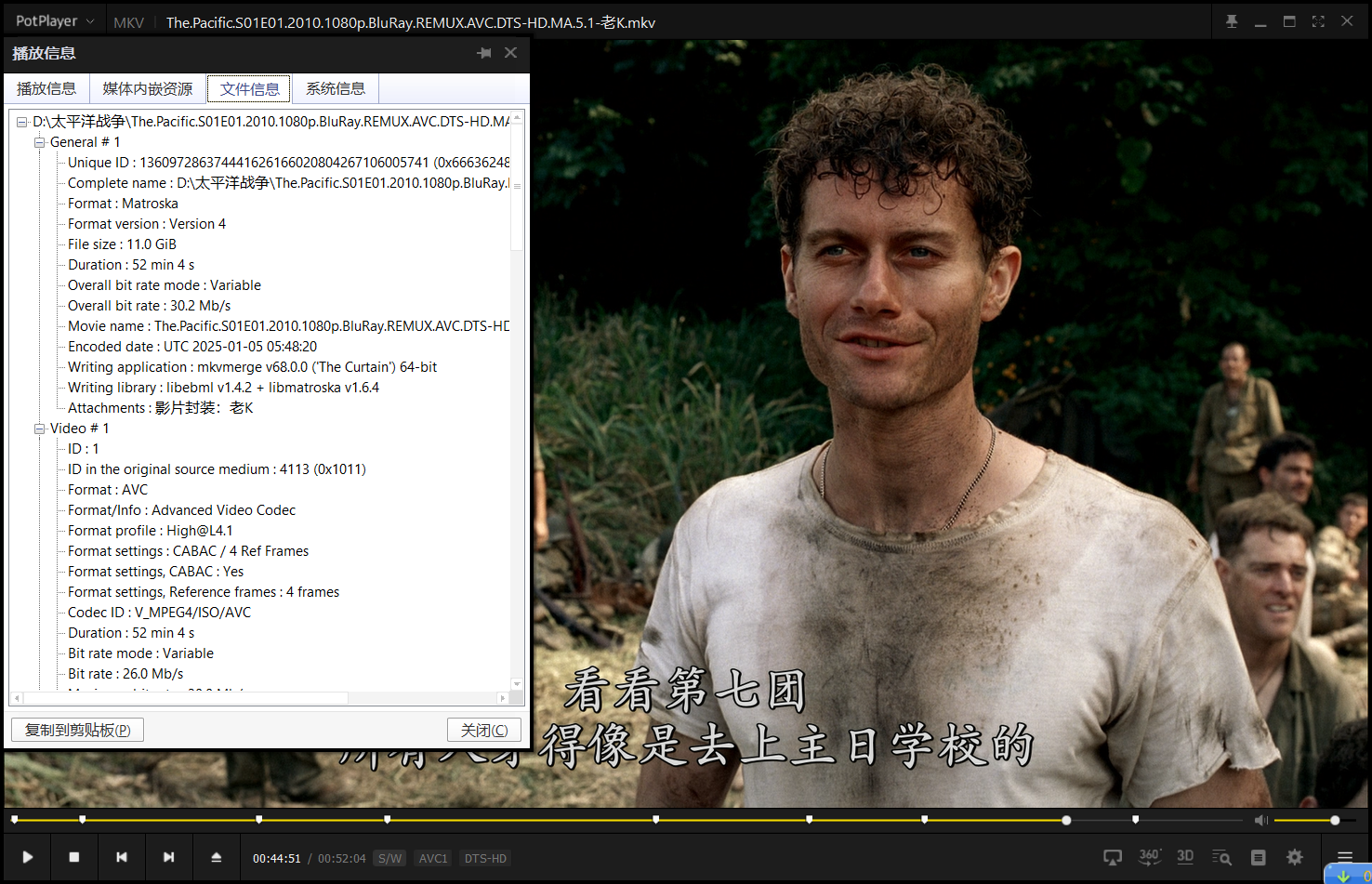Toggle the playlist hamburger menu
Viewport: 1372px width, 884px height.
click(1345, 856)
